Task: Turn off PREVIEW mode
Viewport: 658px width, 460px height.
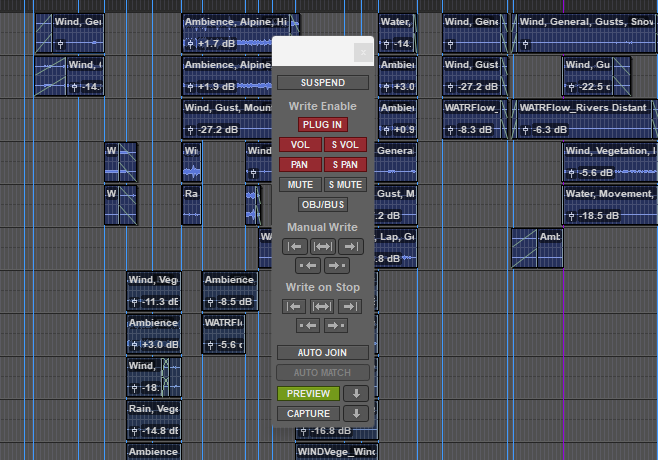Action: (x=308, y=394)
